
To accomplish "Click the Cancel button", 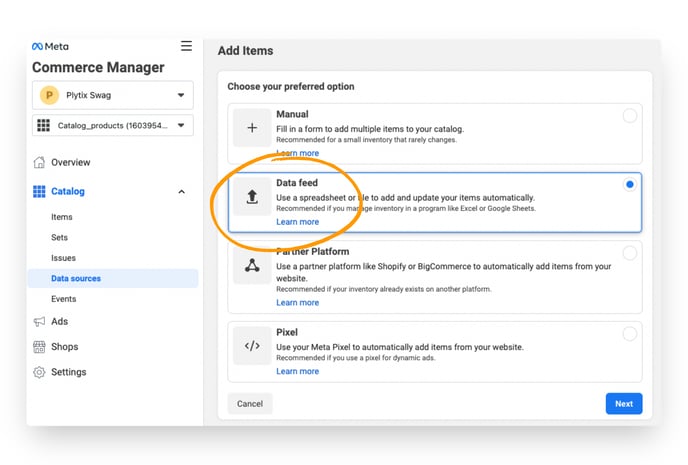I will pos(250,404).
